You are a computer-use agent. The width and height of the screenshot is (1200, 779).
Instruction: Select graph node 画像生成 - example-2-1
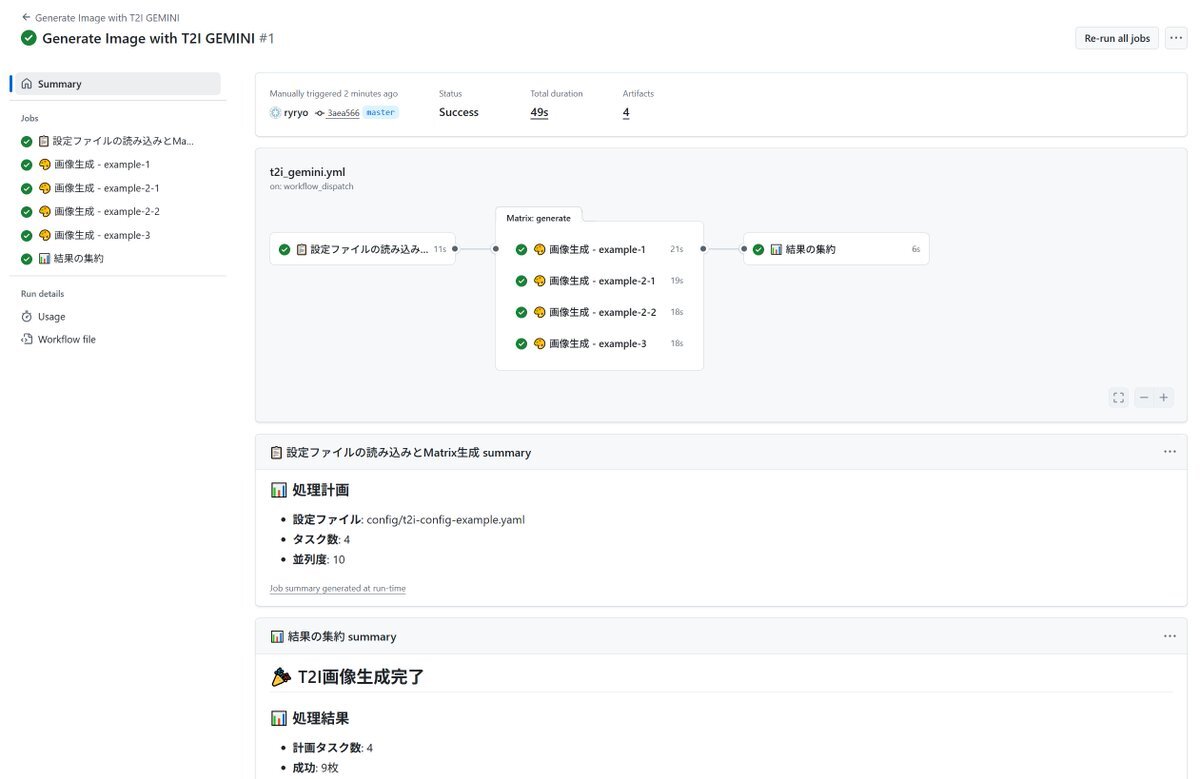pos(599,281)
